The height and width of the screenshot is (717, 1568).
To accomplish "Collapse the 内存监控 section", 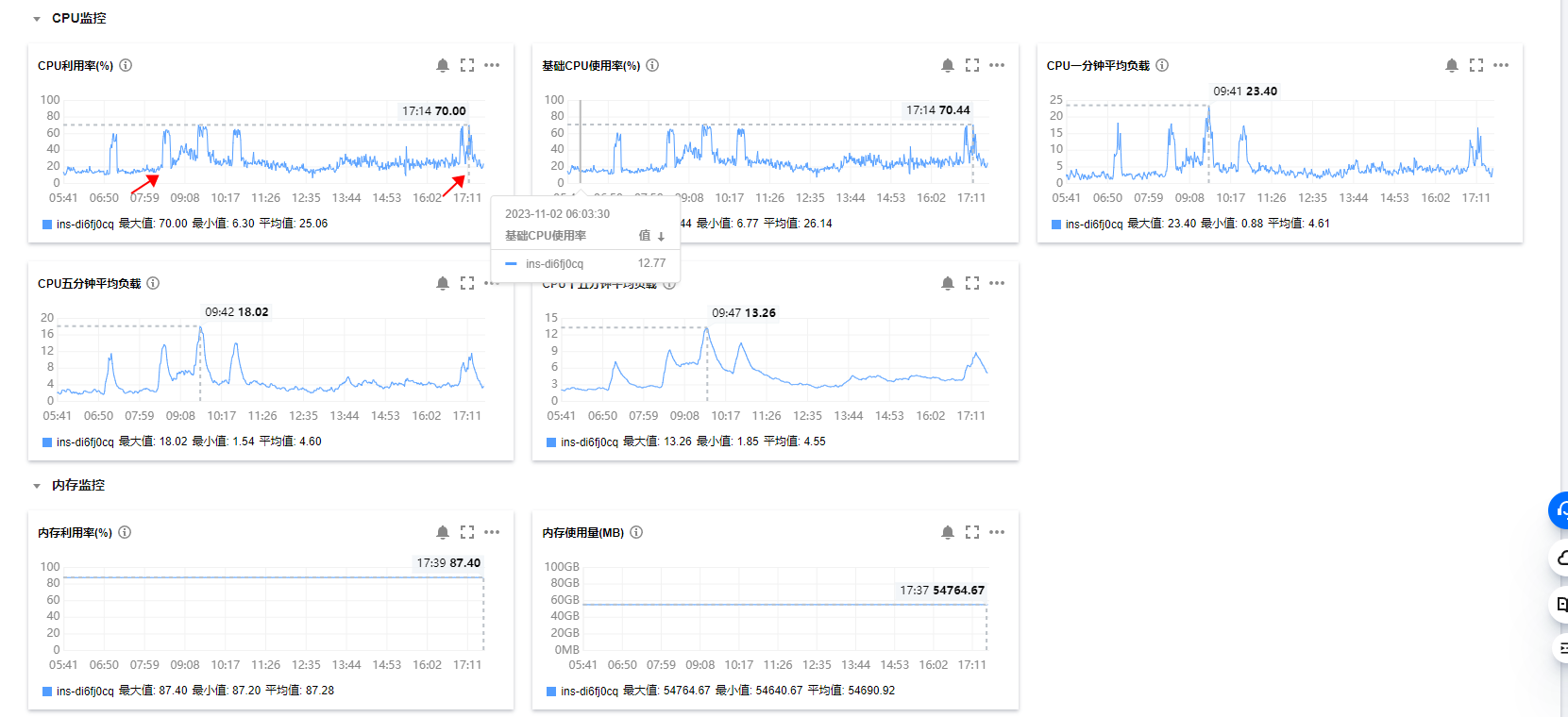I will tap(37, 486).
